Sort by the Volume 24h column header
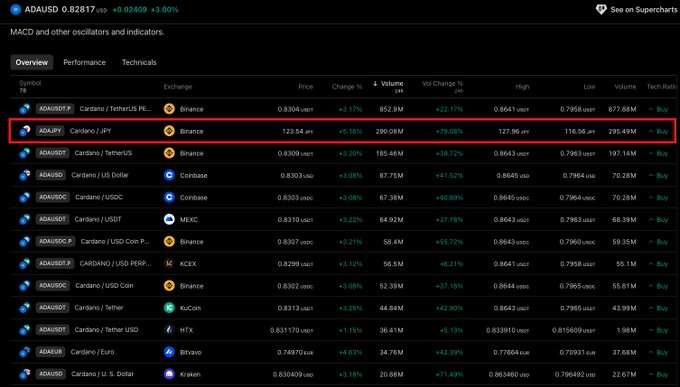The width and height of the screenshot is (680, 387). click(x=388, y=86)
